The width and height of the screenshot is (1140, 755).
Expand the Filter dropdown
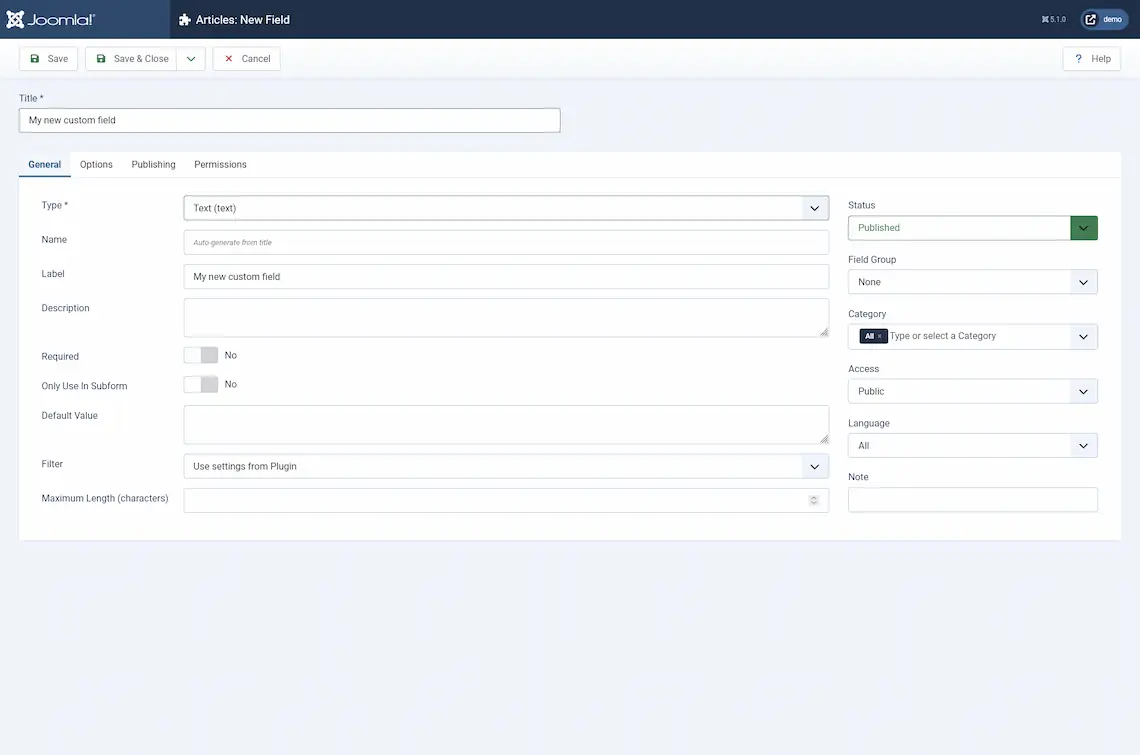[506, 466]
